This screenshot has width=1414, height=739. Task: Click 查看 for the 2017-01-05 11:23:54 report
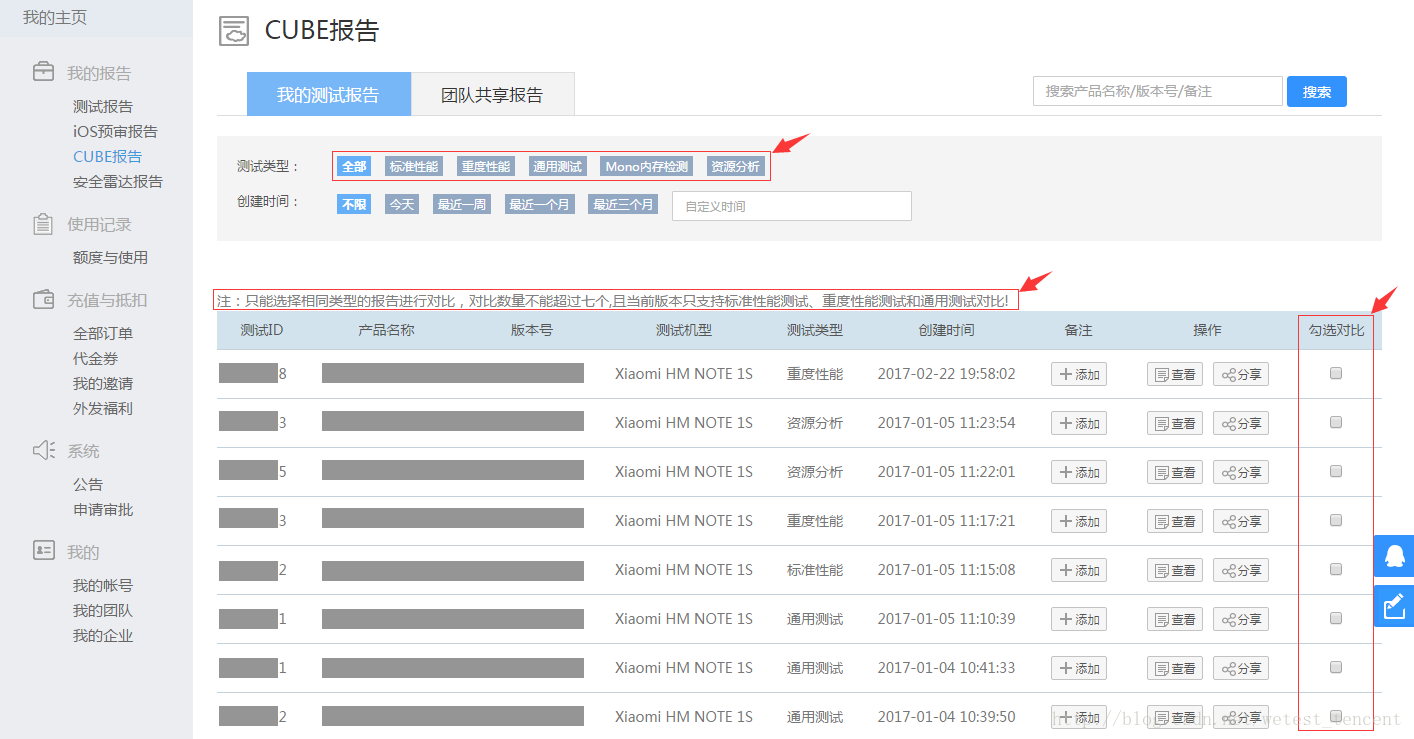click(1175, 423)
